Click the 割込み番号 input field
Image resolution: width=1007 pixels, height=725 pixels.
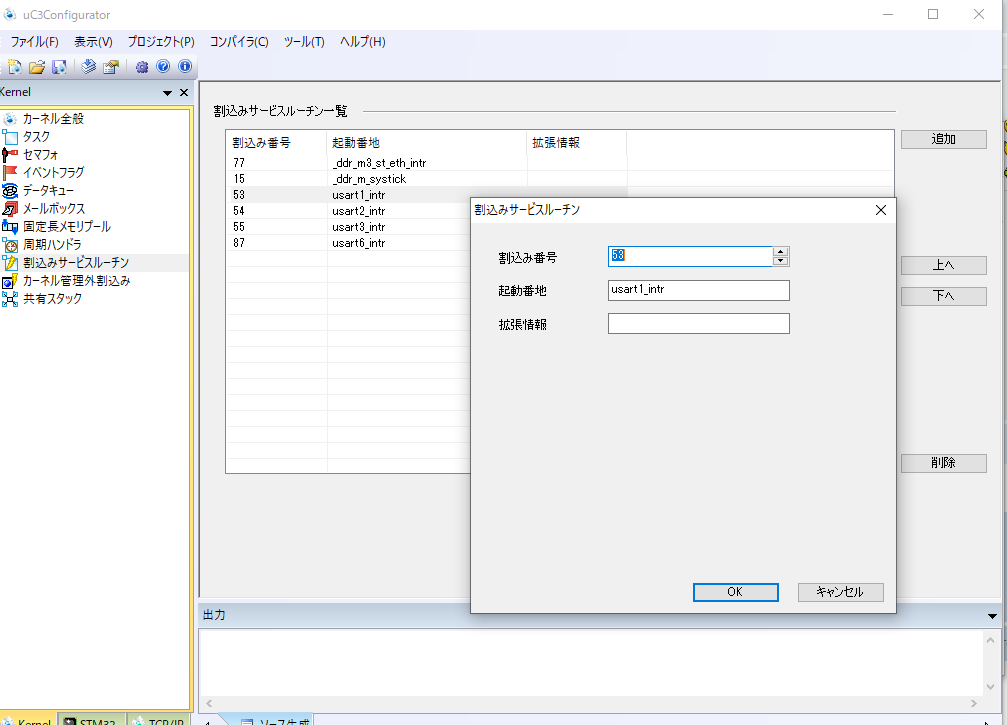pos(690,256)
